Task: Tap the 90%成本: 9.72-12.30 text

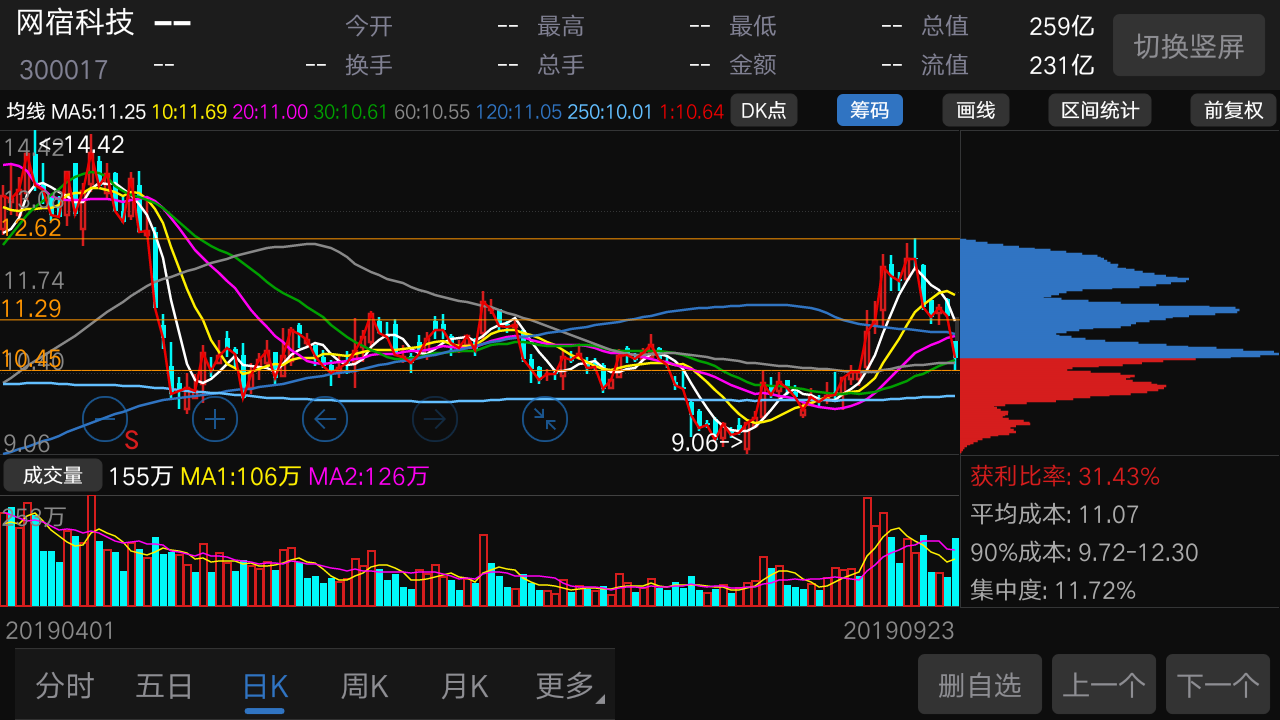Action: pyautogui.click(x=1084, y=552)
